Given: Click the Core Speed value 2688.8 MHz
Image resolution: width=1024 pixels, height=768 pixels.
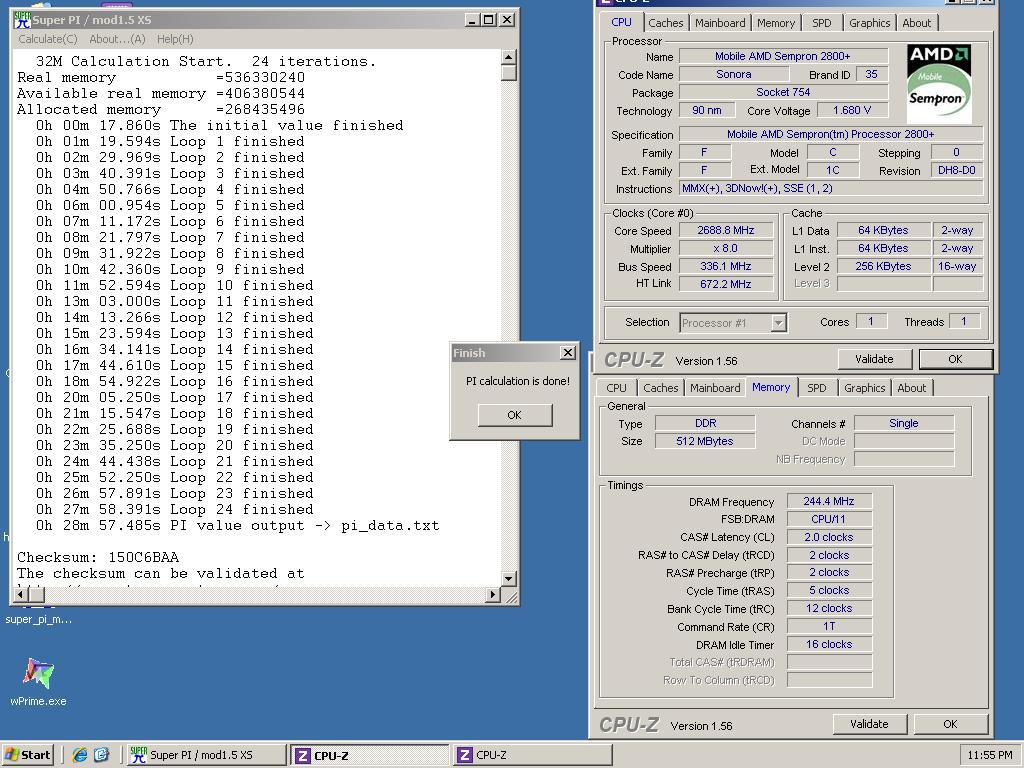Looking at the screenshot, I should (726, 230).
